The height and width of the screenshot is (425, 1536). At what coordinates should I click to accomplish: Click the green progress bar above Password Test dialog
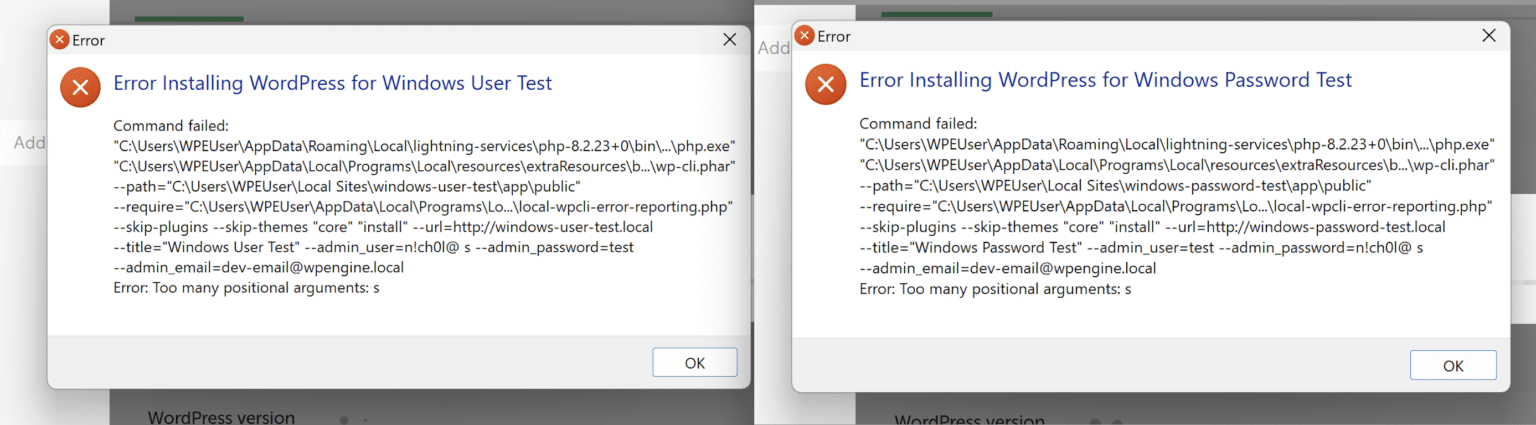click(x=937, y=14)
